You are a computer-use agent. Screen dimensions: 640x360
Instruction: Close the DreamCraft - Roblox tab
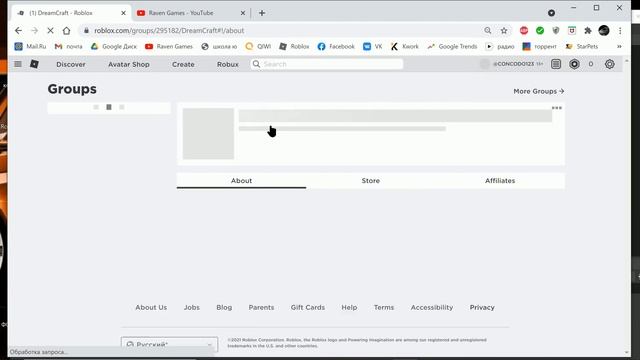tap(123, 13)
